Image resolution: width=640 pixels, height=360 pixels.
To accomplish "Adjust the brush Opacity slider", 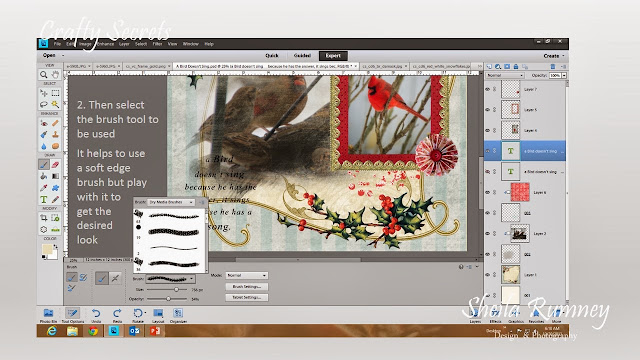I will point(167,299).
